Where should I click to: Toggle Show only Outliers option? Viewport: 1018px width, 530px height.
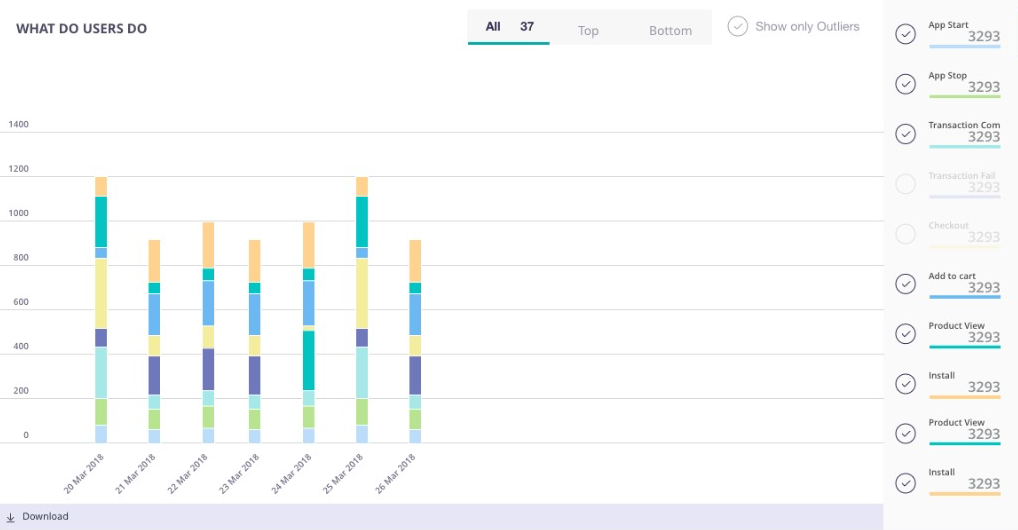tap(738, 26)
